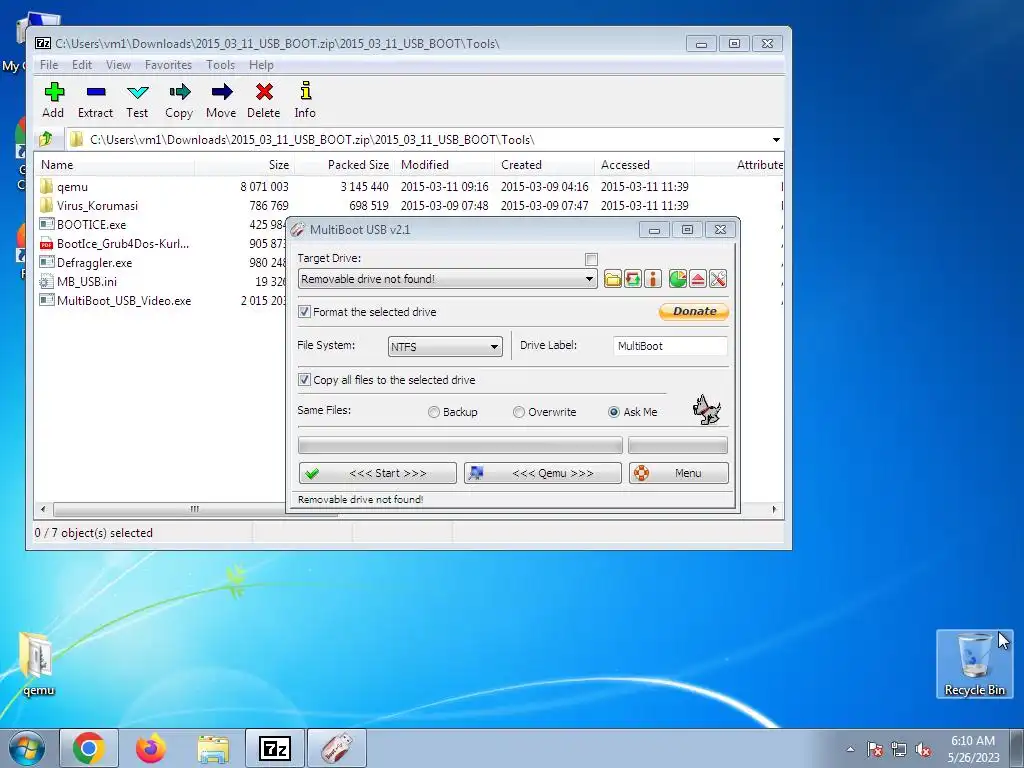Image resolution: width=1024 pixels, height=768 pixels.
Task: Click the Drive Label input field
Action: [x=670, y=346]
